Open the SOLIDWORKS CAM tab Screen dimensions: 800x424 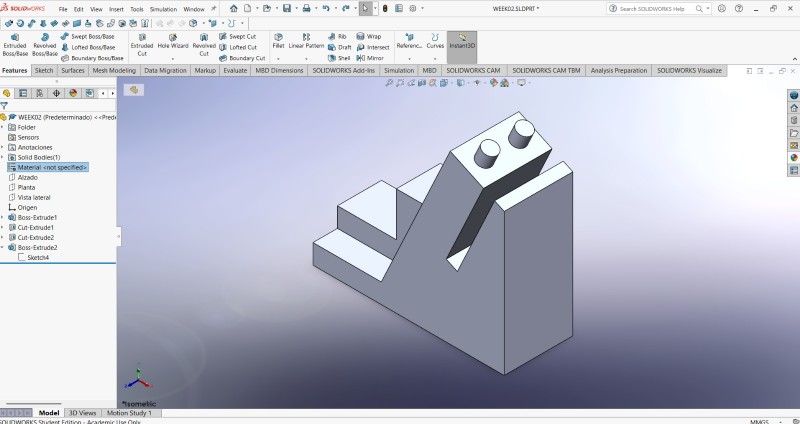point(473,70)
